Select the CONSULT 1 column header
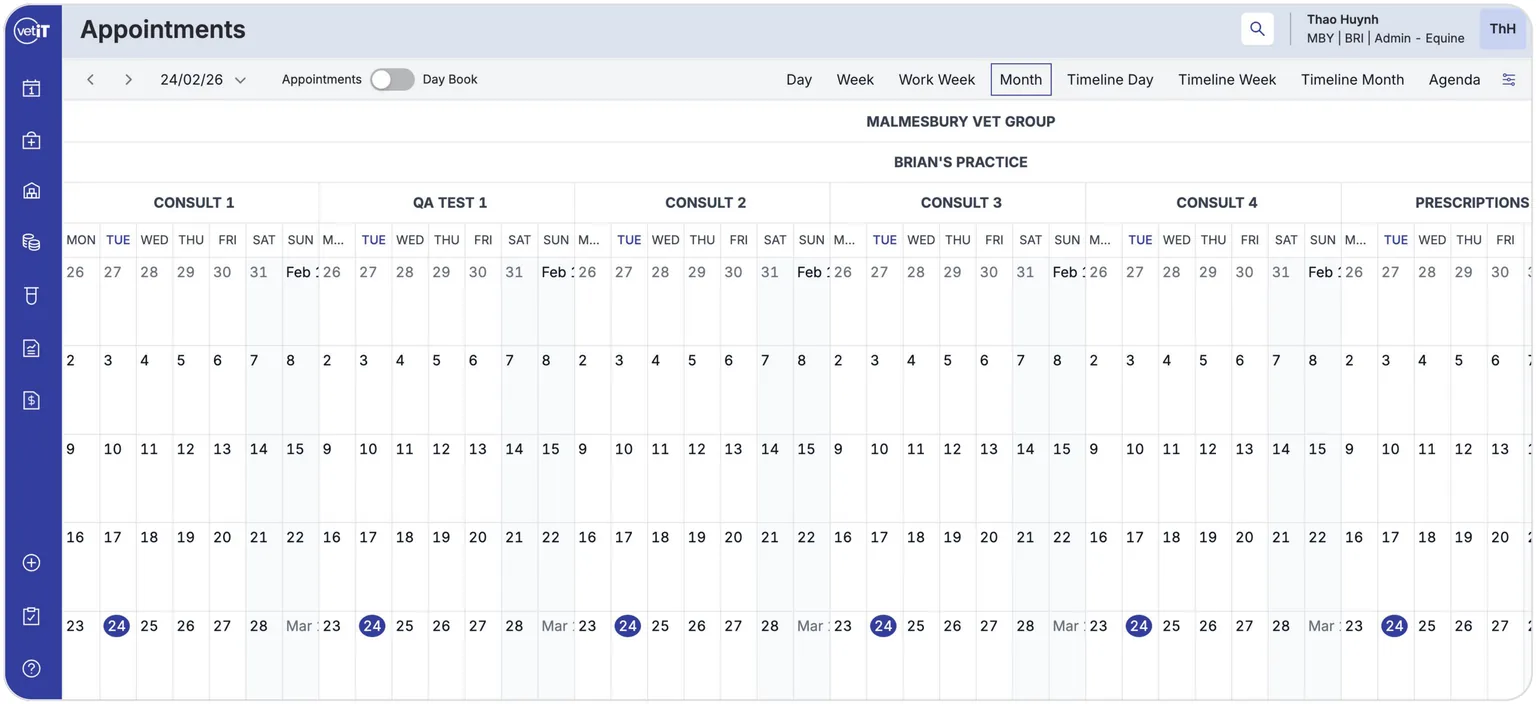Screen dimensions: 1536x704 pyautogui.click(x=194, y=203)
